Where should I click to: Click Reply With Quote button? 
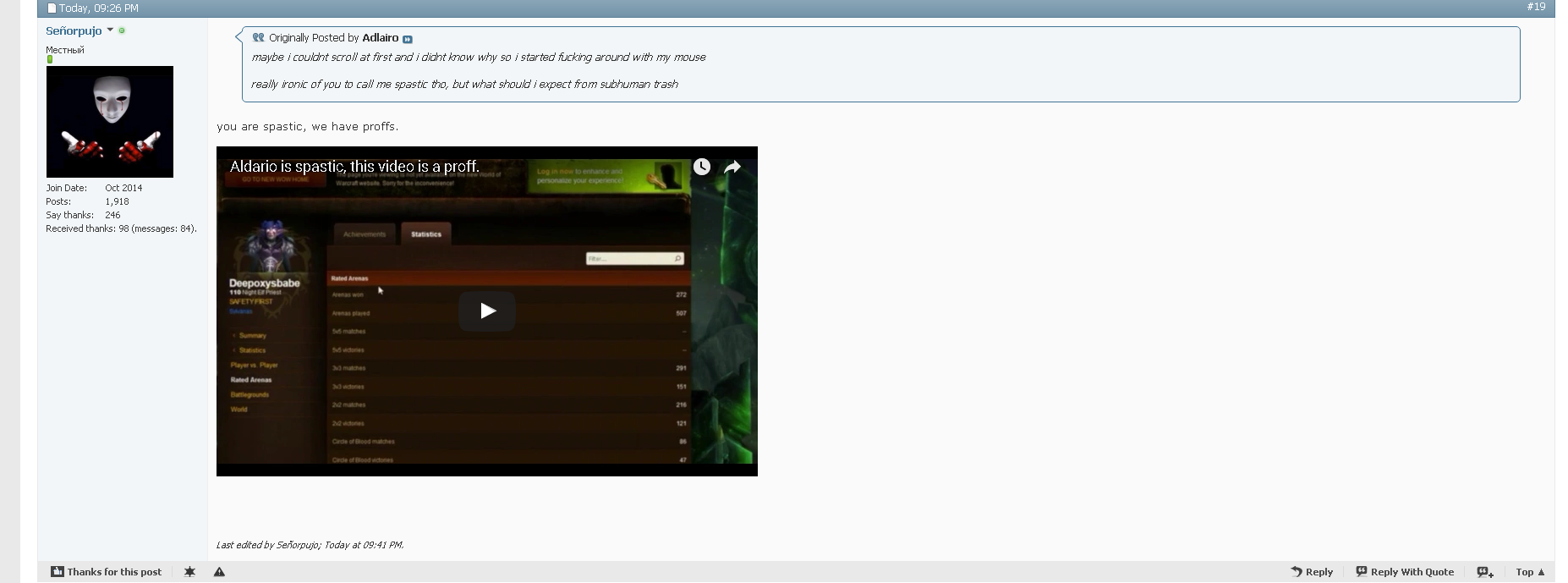pos(1405,572)
